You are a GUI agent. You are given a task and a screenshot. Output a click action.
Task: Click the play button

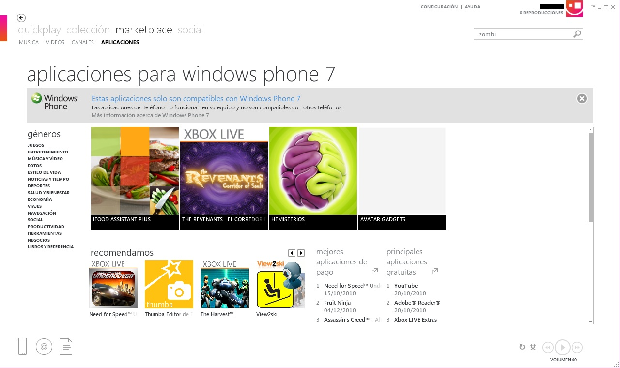563,347
